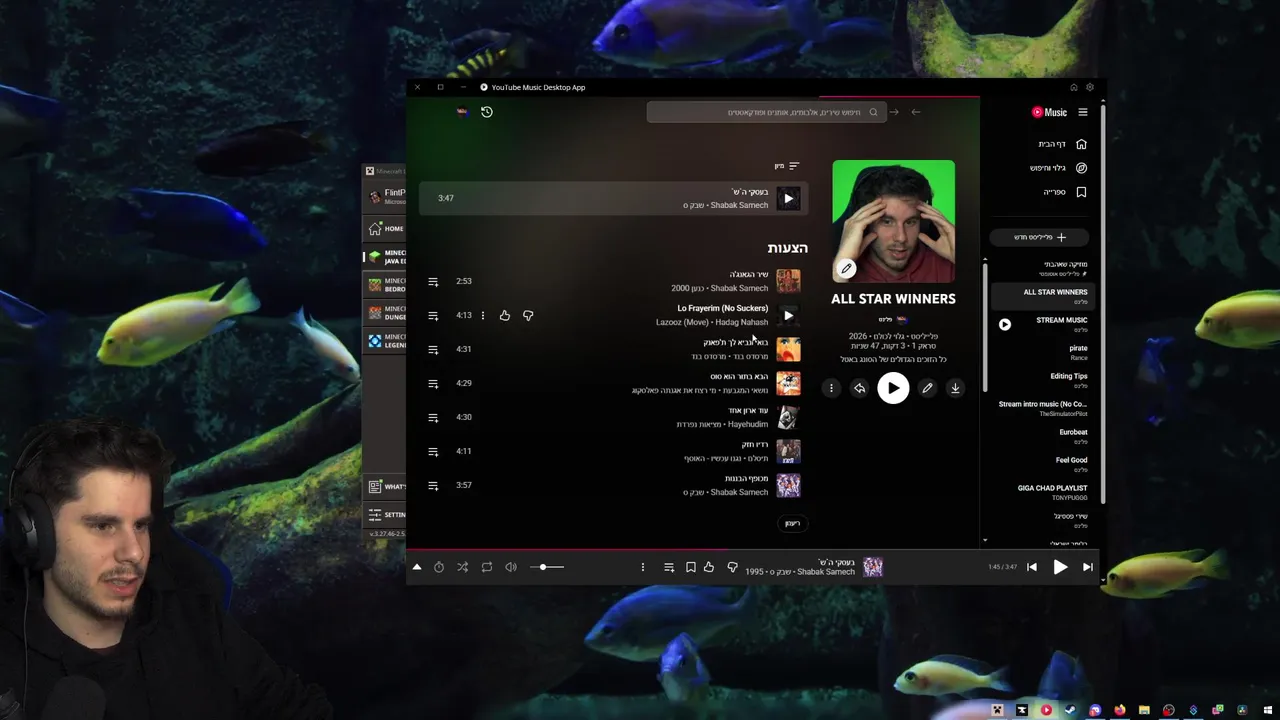Toggle repeat mode in the player bar
This screenshot has width=1280, height=720.
[x=487, y=567]
